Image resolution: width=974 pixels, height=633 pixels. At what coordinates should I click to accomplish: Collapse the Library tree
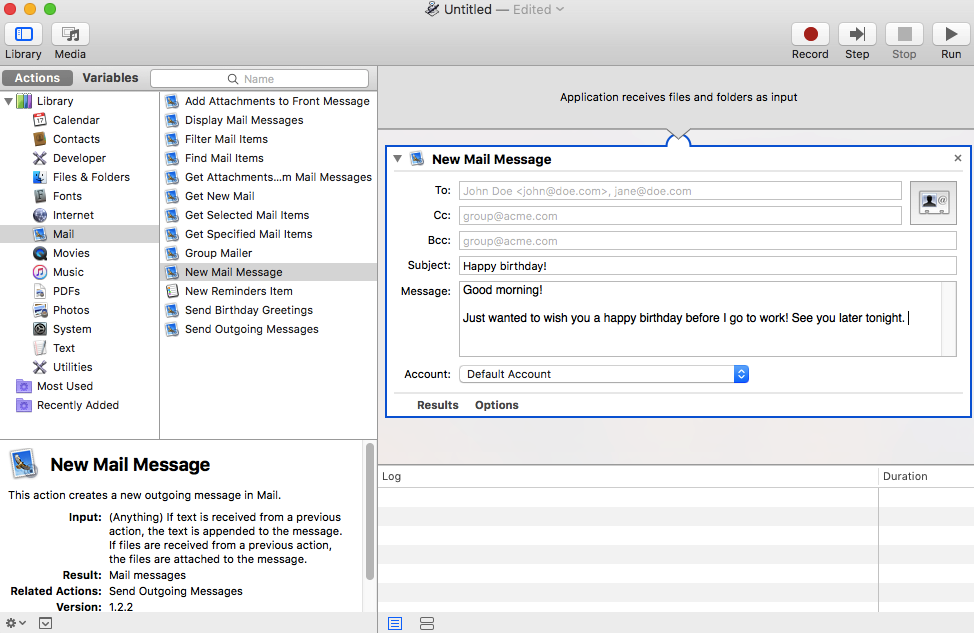tap(9, 101)
